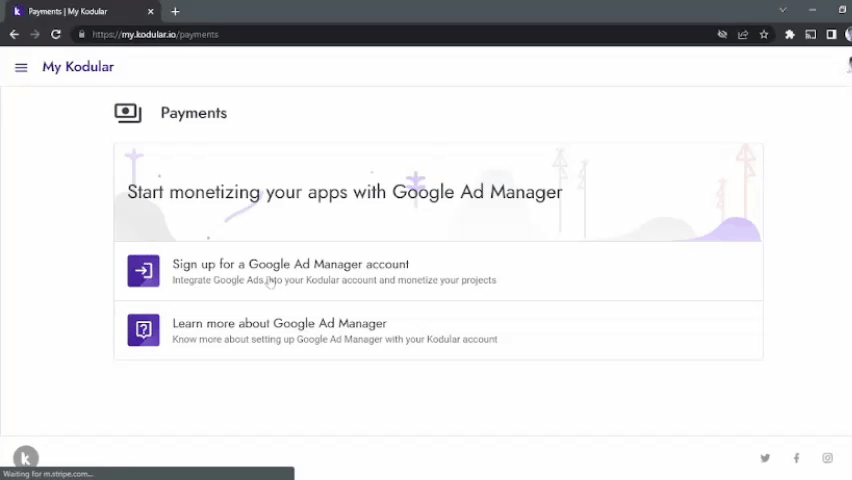Click the cast media icon in the browser toolbar

[x=810, y=34]
